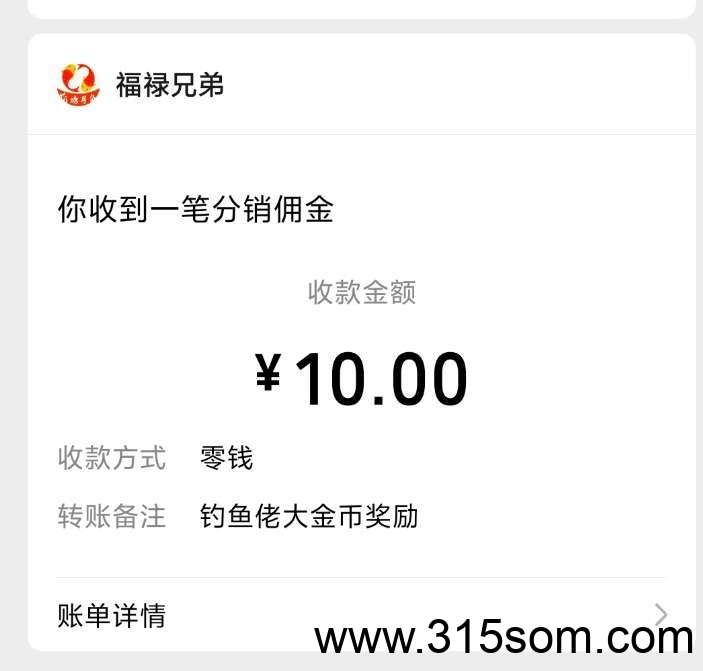Click the 收款金额 label

(x=362, y=292)
